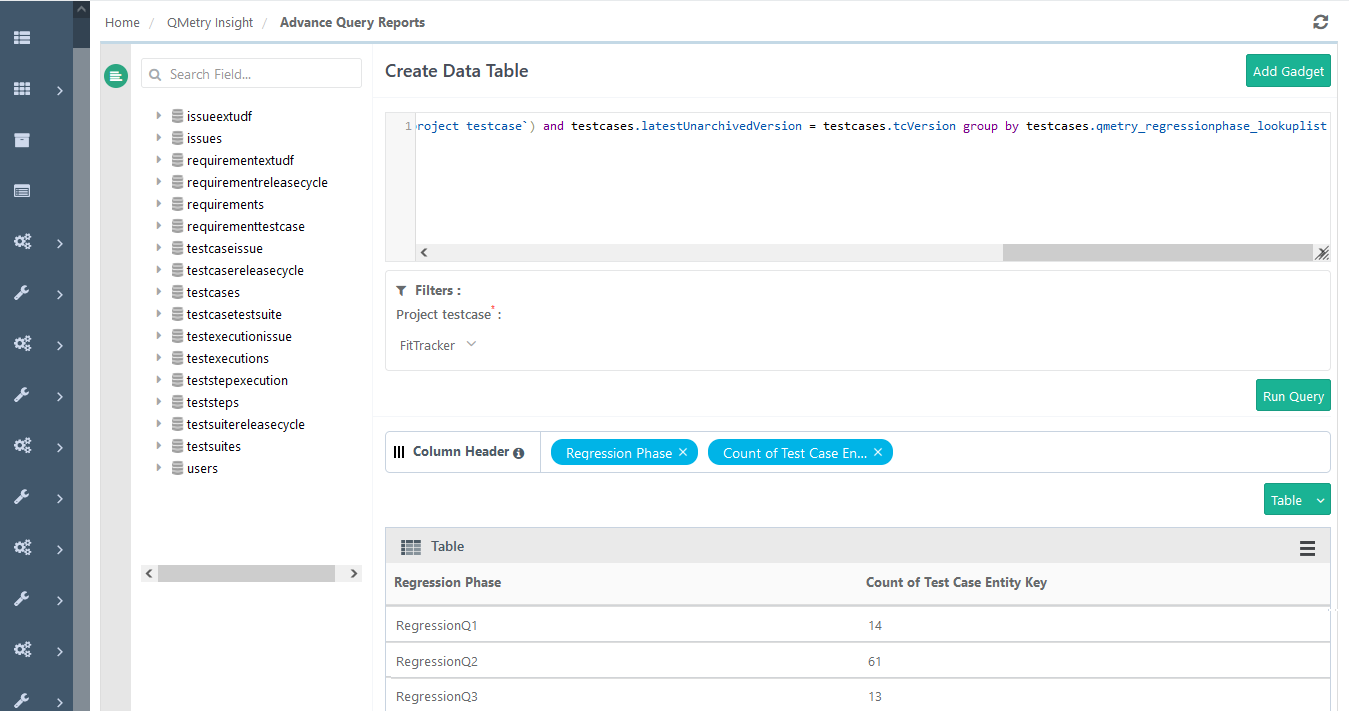The width and height of the screenshot is (1349, 711).
Task: Expand the issueextudf tree node
Action: 159,116
